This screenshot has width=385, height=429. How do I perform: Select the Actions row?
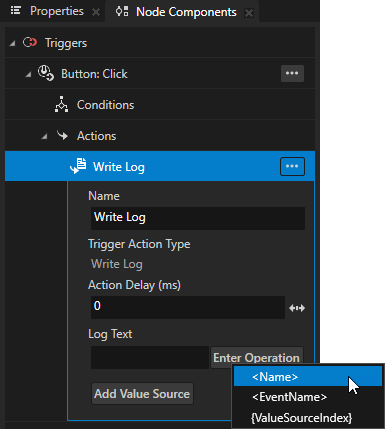pyautogui.click(x=160, y=136)
